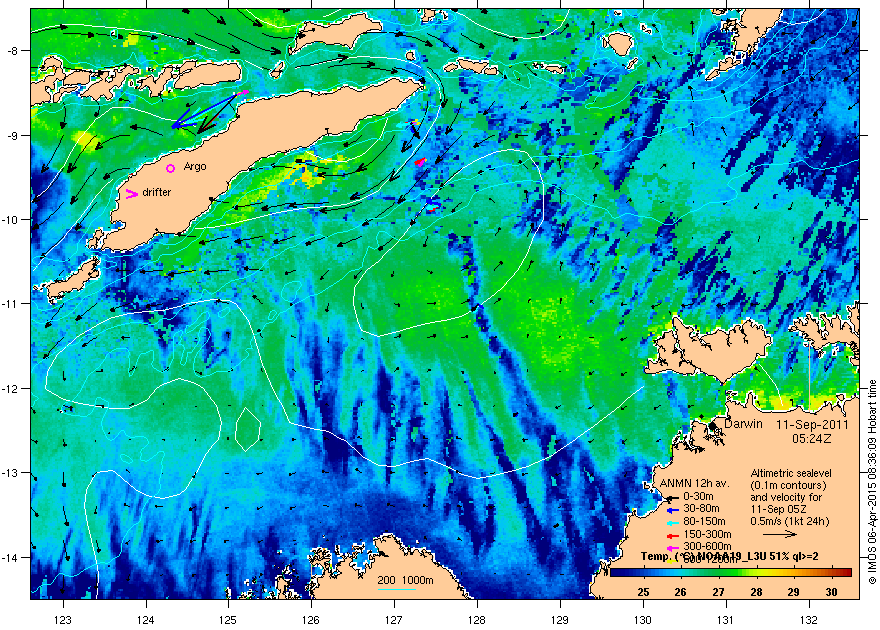The width and height of the screenshot is (880, 630).
Task: Click the 200 1000m isobath label
Action: click(405, 581)
